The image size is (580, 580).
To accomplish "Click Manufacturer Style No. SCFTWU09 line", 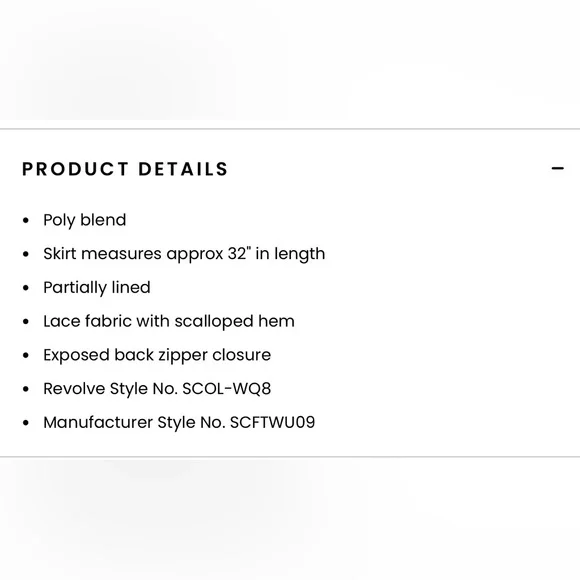I will [x=179, y=422].
